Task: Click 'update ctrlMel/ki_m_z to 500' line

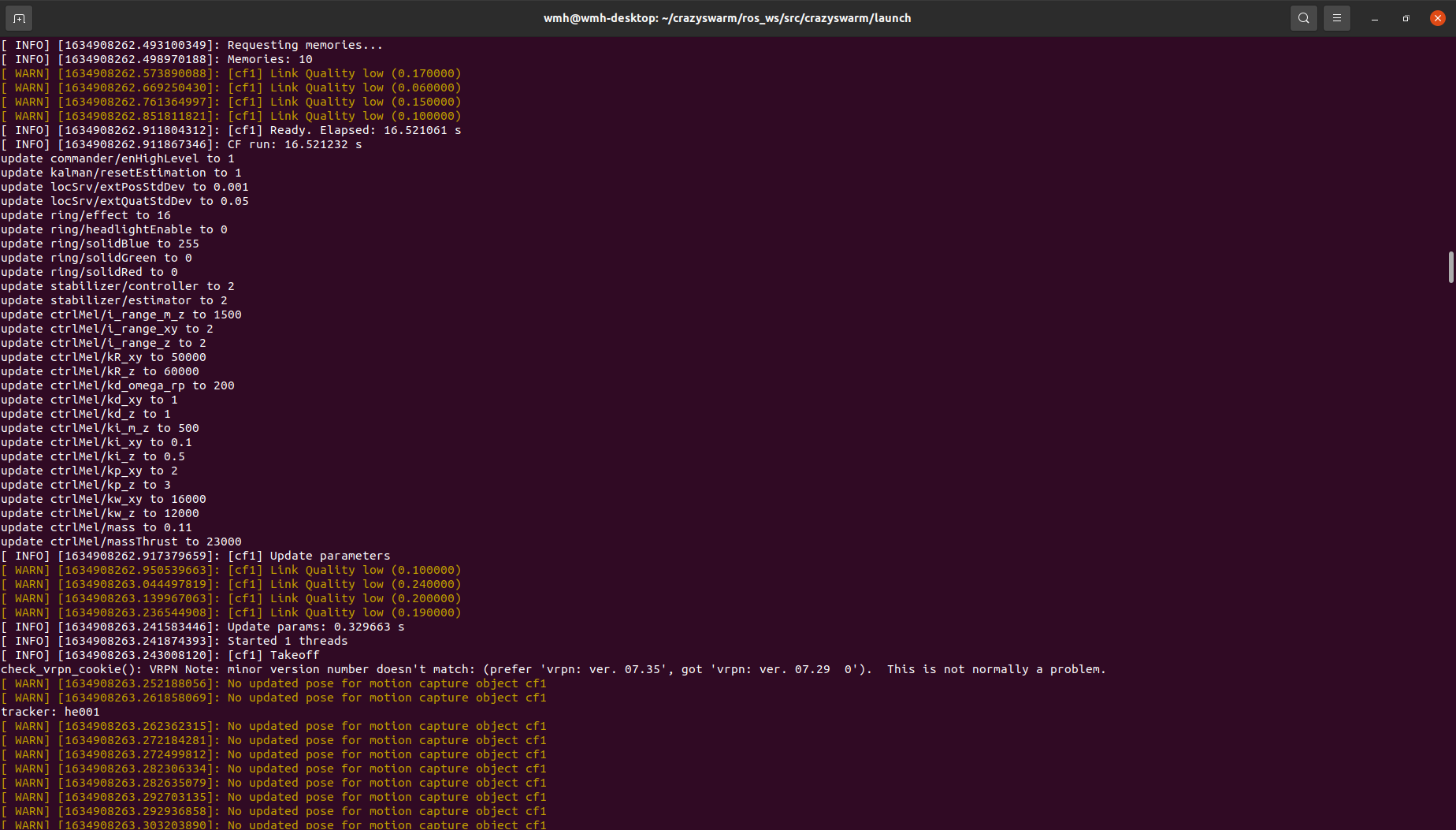Action: click(100, 428)
